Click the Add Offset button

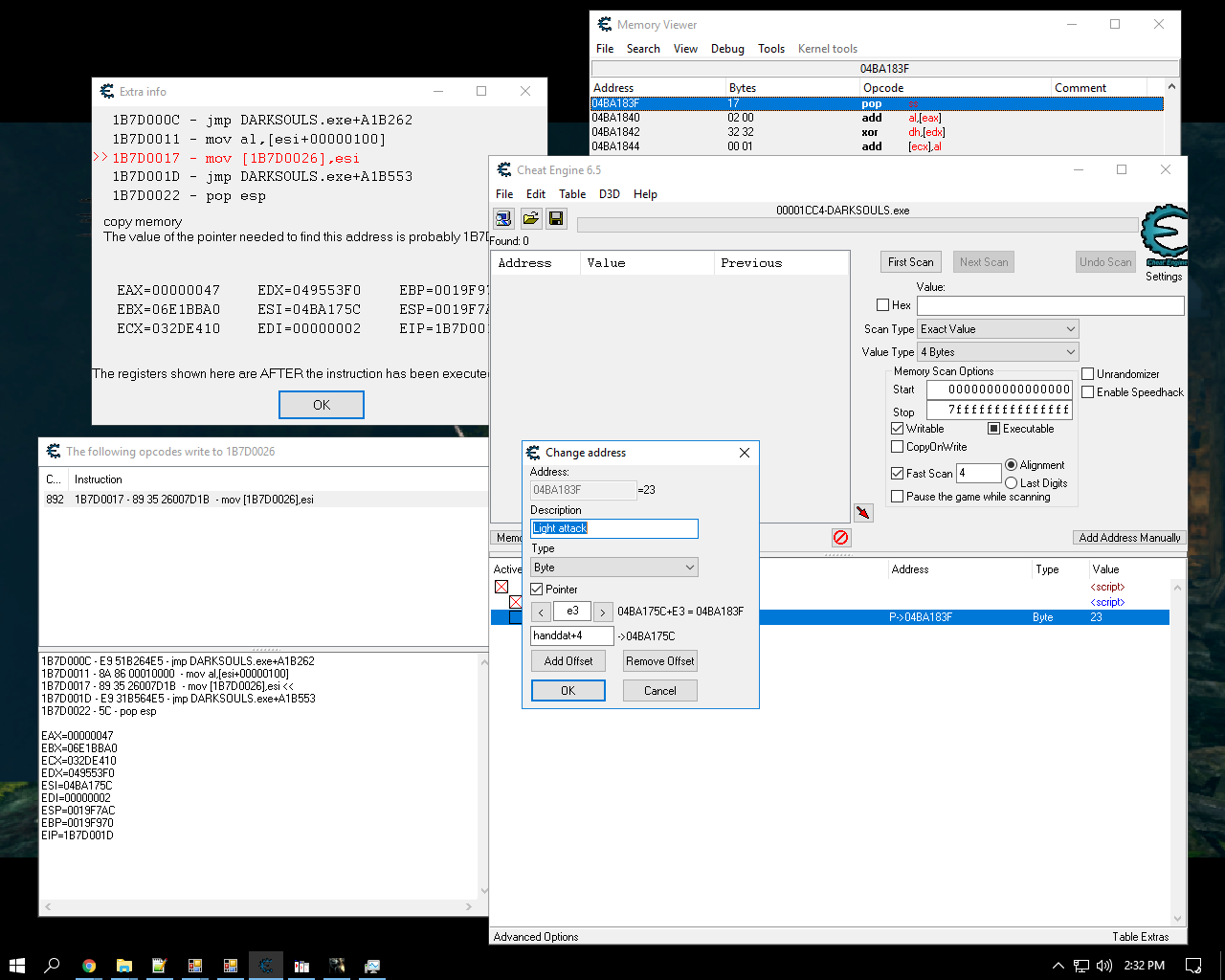tap(568, 661)
